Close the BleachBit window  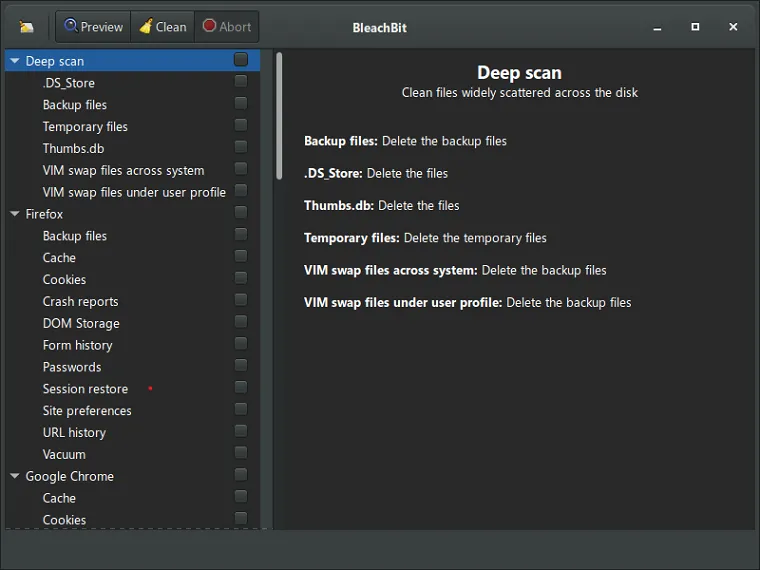[733, 27]
